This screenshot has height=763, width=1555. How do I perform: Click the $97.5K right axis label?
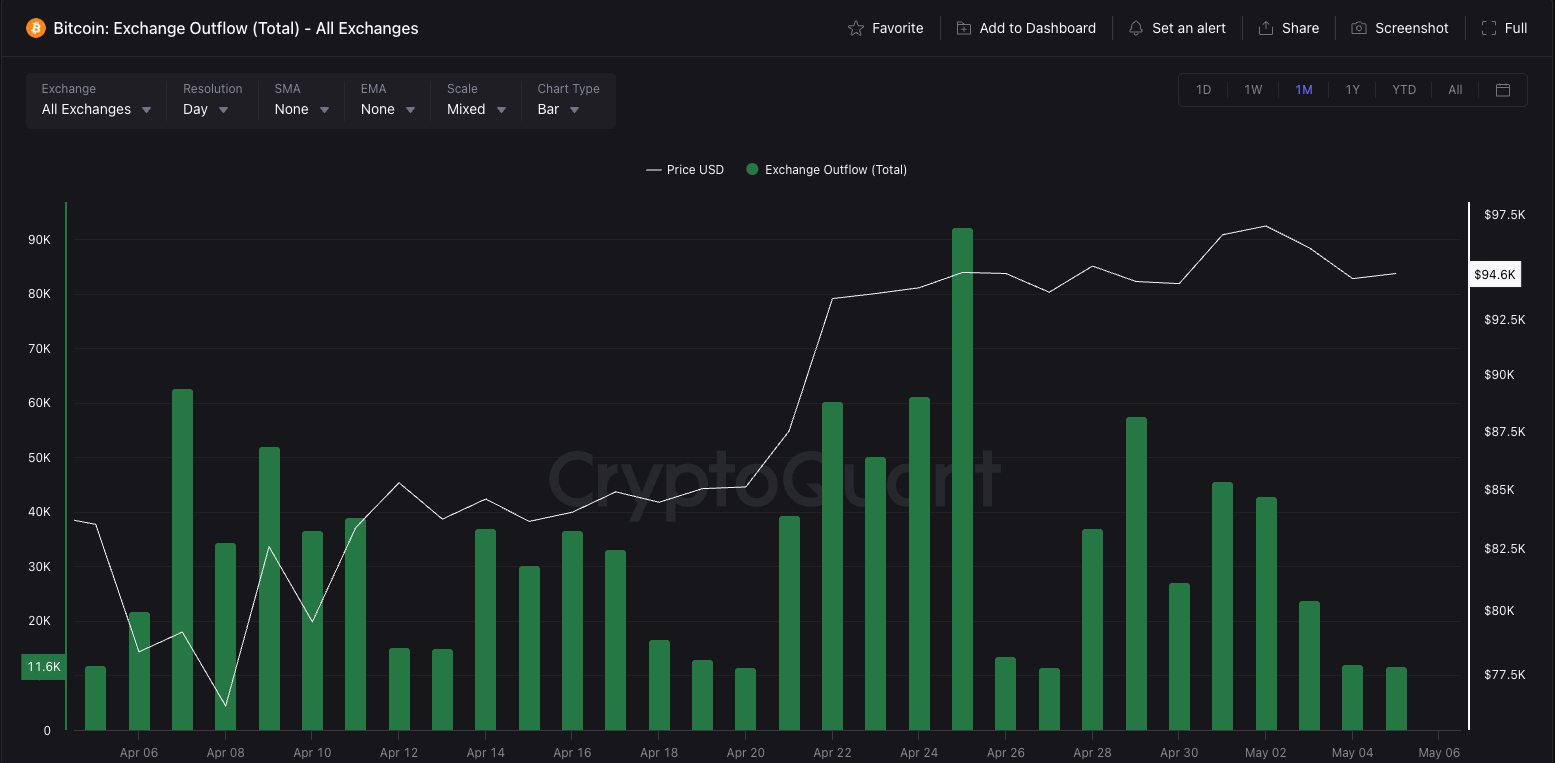pos(1505,215)
